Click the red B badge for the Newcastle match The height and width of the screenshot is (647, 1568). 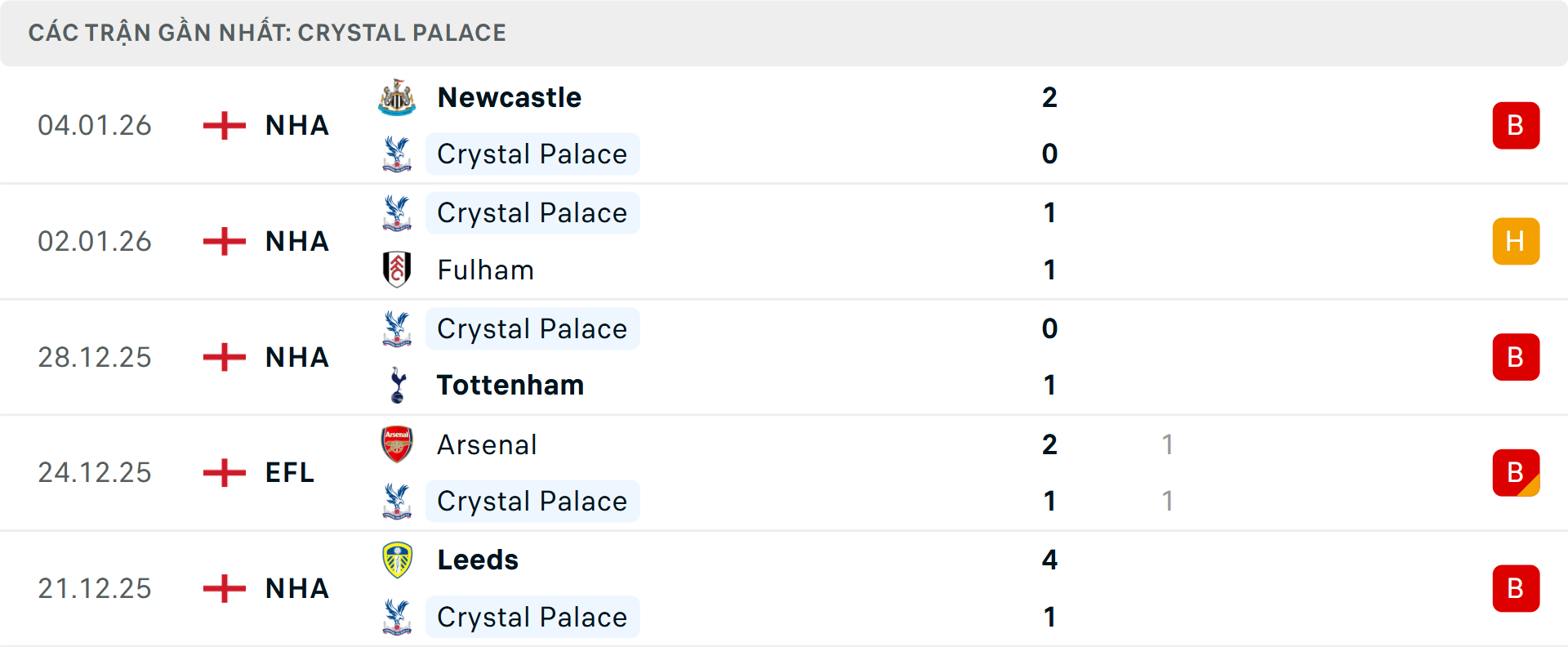(x=1516, y=125)
